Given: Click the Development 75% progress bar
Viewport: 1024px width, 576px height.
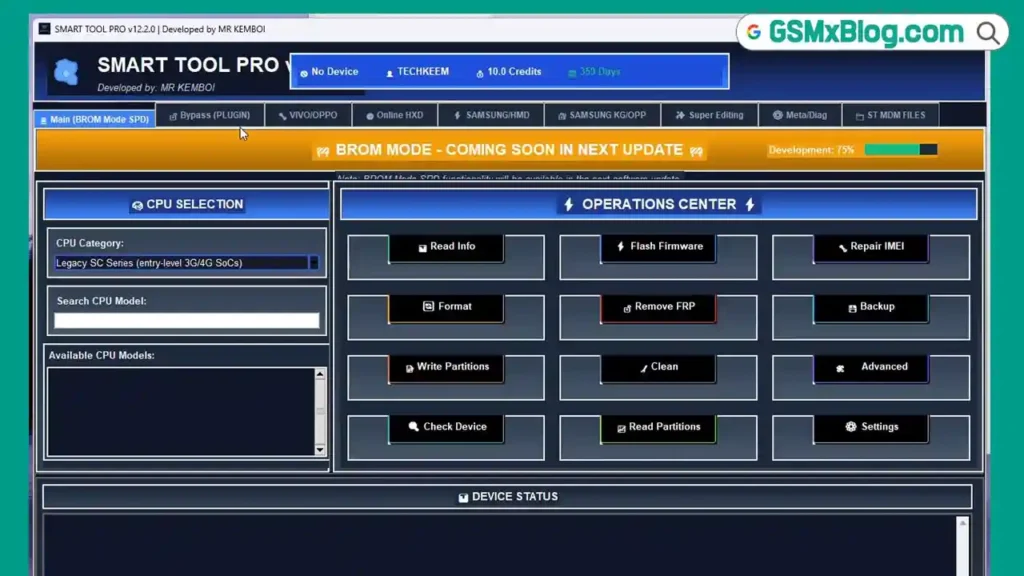Looking at the screenshot, I should [901, 150].
